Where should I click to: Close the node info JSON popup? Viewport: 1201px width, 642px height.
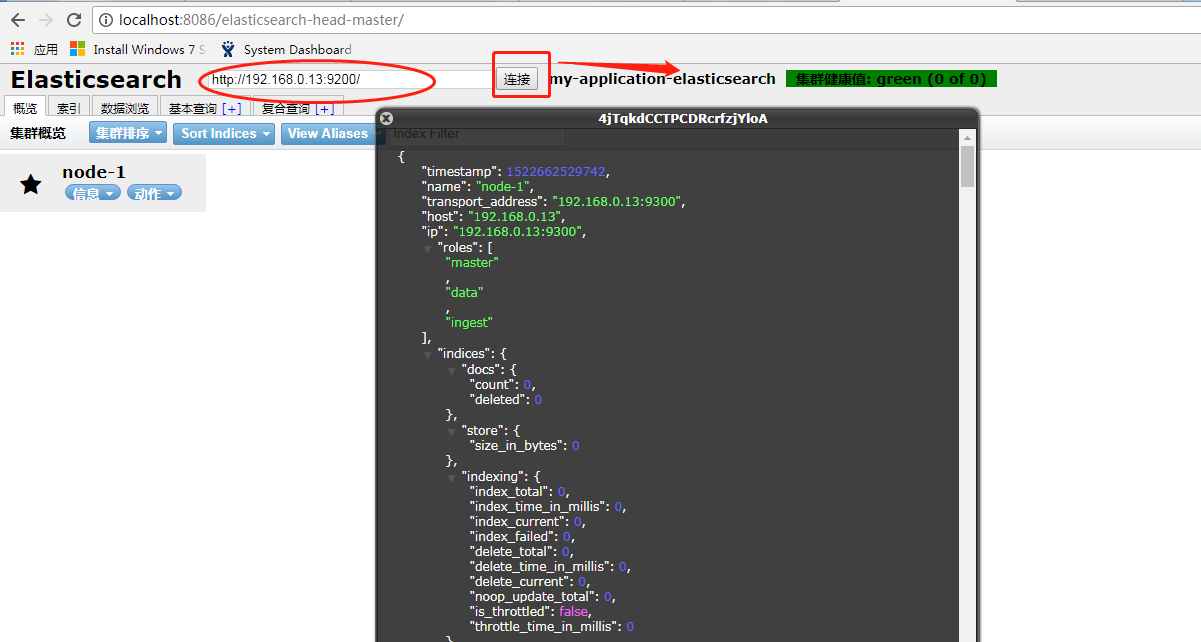pyautogui.click(x=387, y=118)
